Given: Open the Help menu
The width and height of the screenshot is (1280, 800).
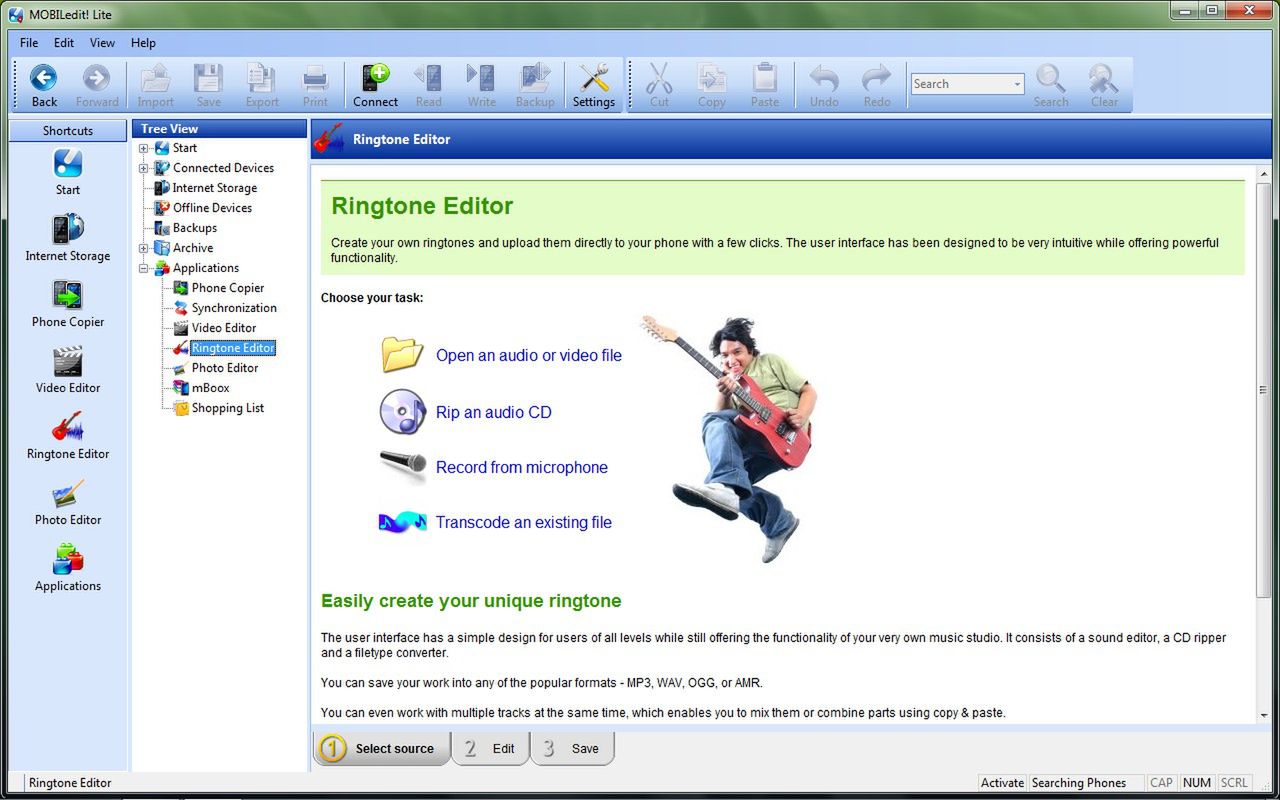Looking at the screenshot, I should click(143, 43).
